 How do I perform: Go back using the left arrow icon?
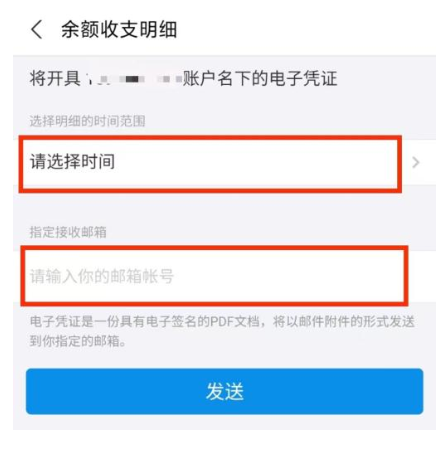pos(37,29)
